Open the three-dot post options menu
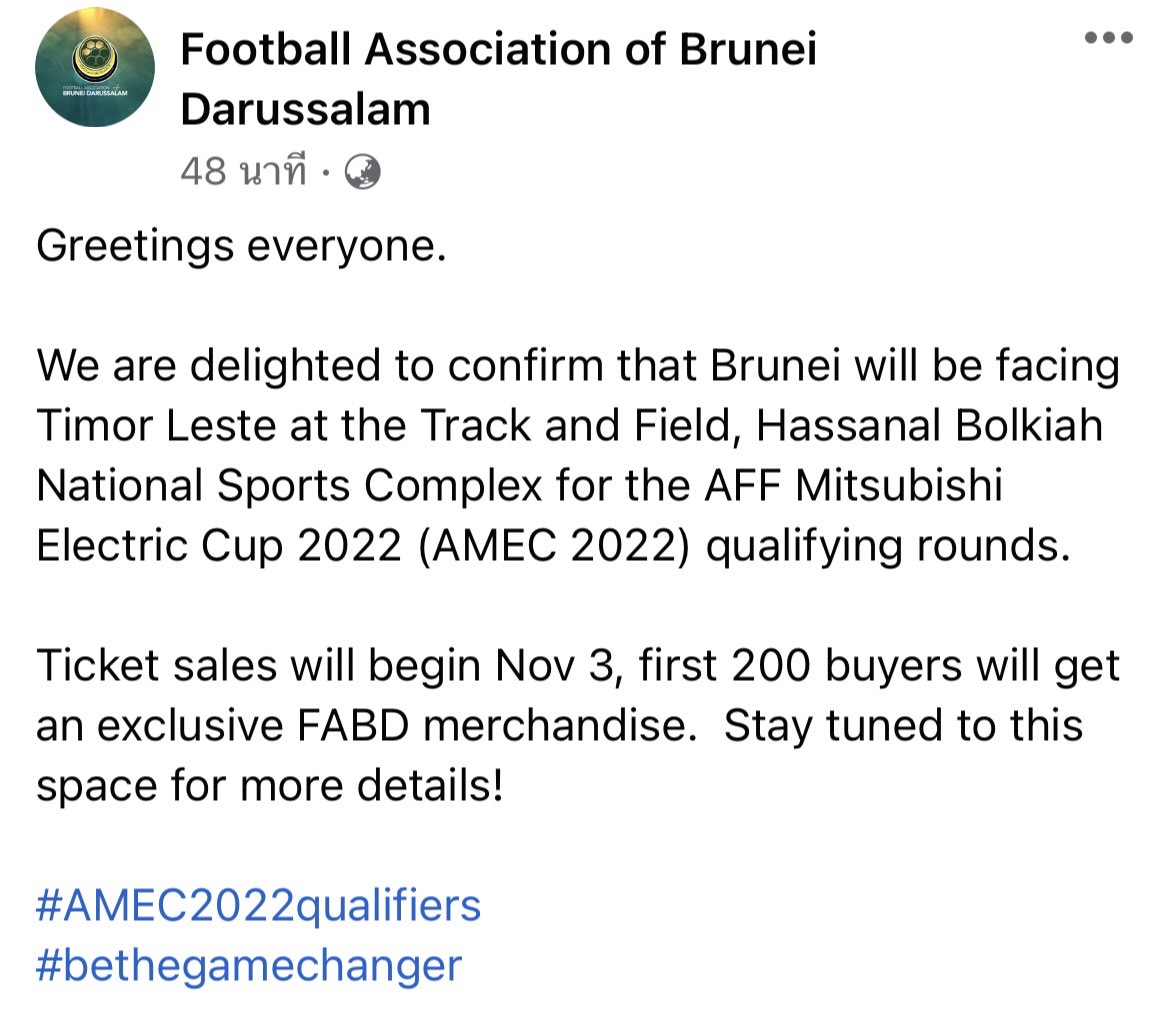 pyautogui.click(x=1108, y=39)
